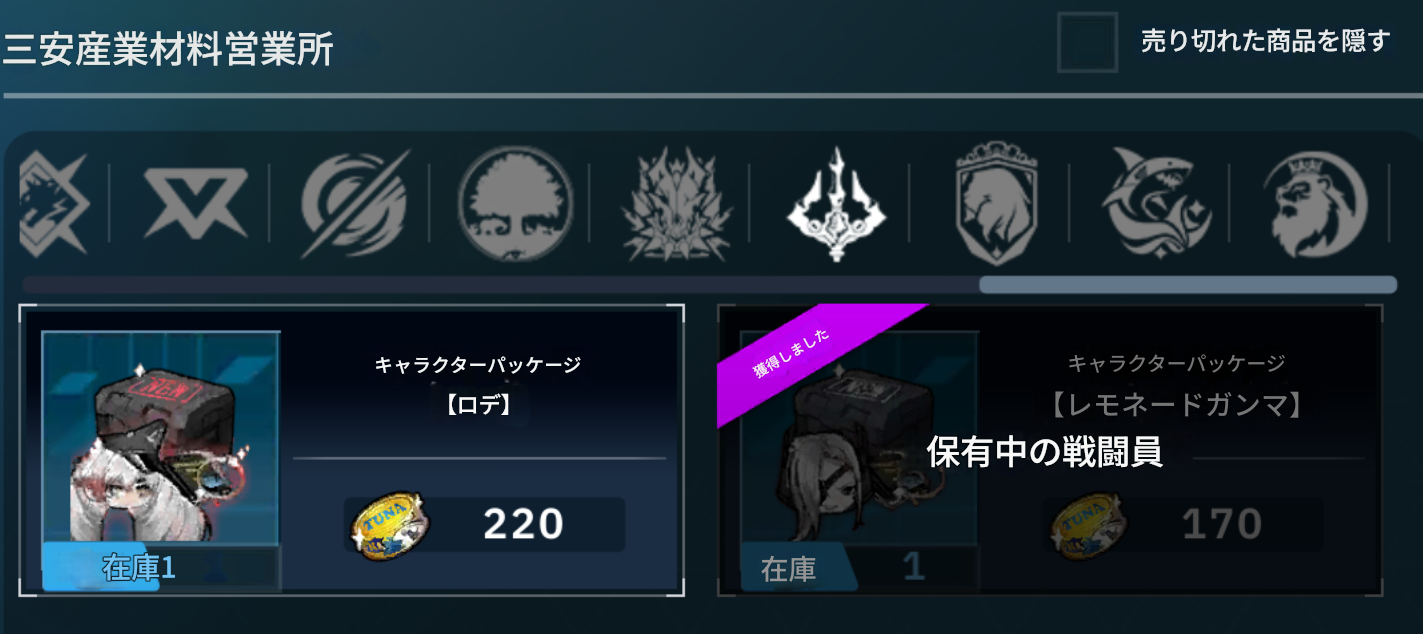Select the shark faction emblem
This screenshot has width=1423, height=634.
coord(1155,204)
